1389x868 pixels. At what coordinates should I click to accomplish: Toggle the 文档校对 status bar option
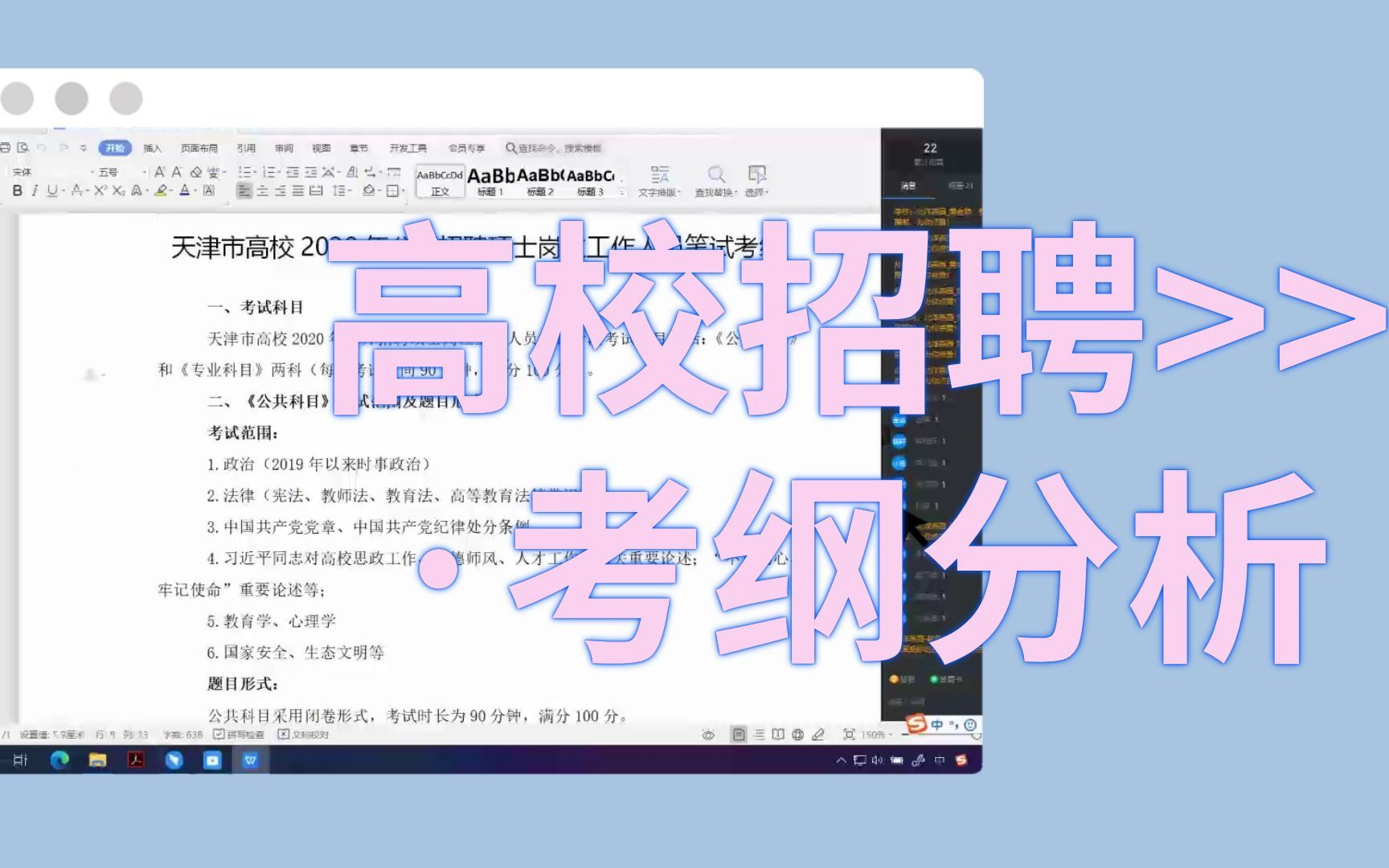coord(303,735)
